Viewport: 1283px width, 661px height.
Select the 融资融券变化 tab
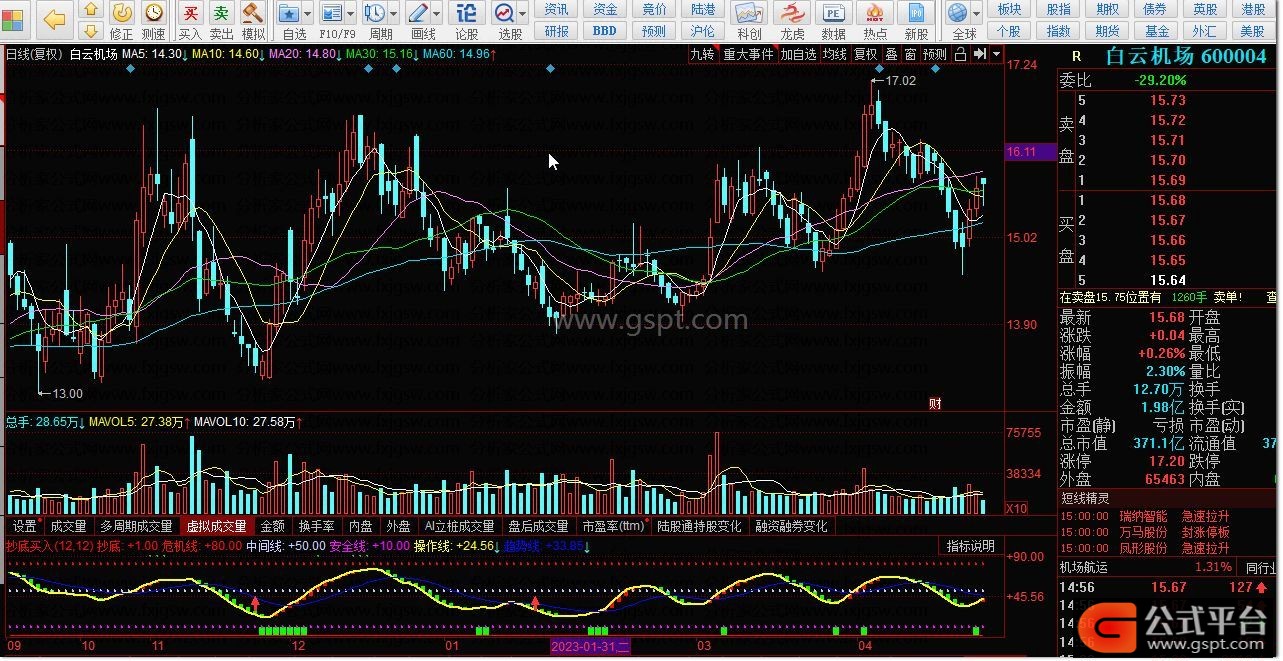coord(791,526)
